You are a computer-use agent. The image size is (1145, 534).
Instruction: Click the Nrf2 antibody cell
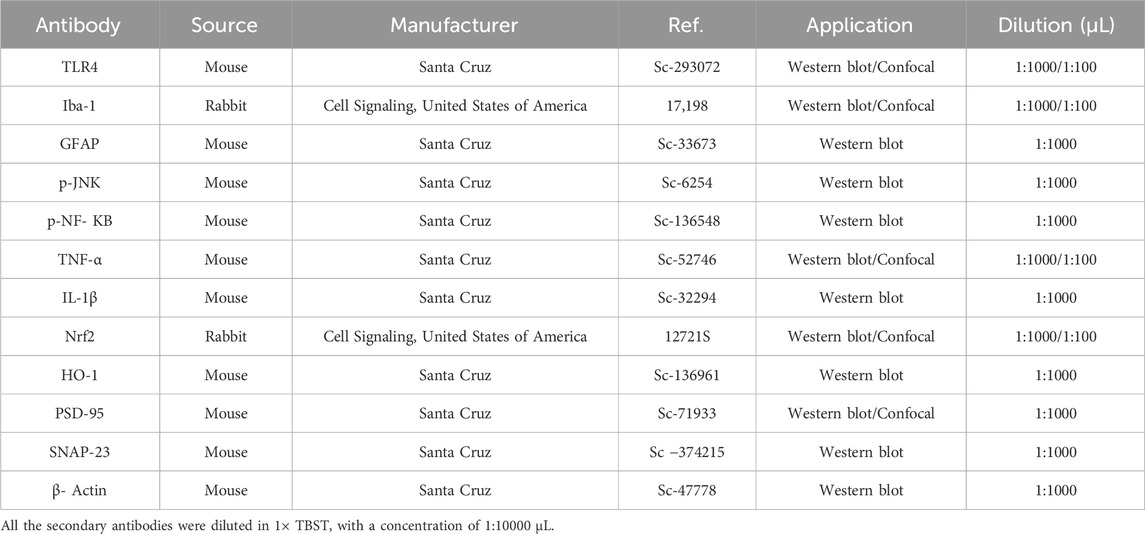point(80,336)
